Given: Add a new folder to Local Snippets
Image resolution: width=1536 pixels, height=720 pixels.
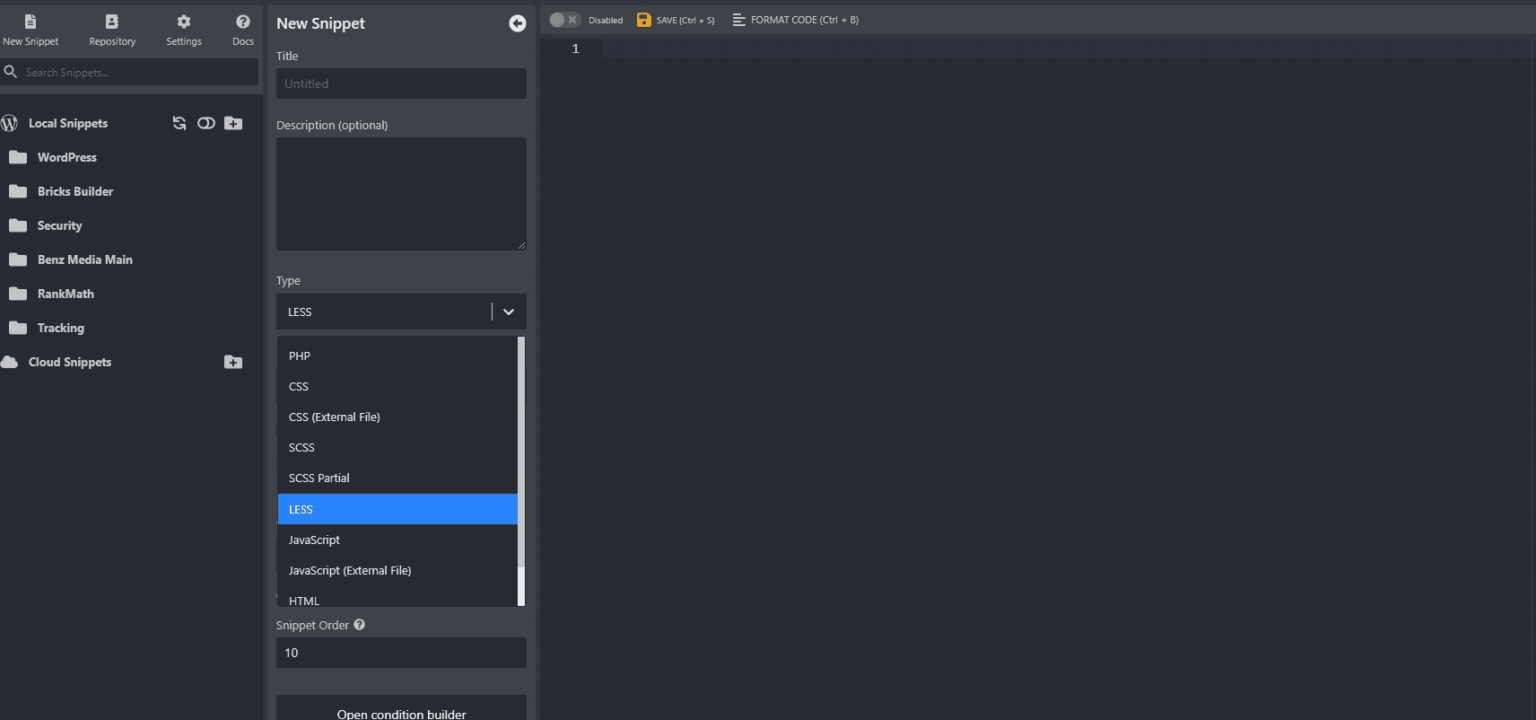Looking at the screenshot, I should tap(232, 122).
